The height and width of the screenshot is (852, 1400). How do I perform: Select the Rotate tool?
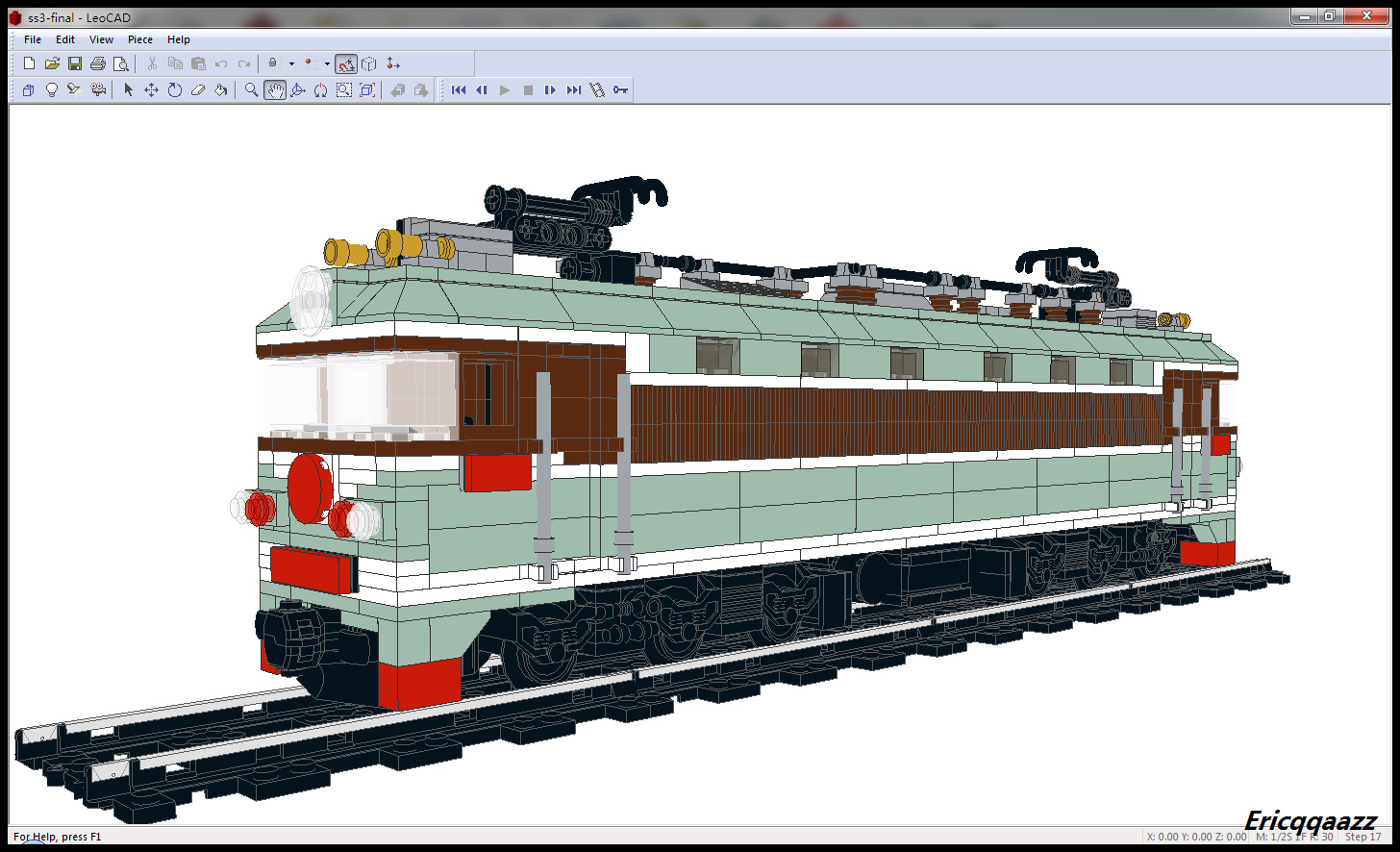pos(174,89)
